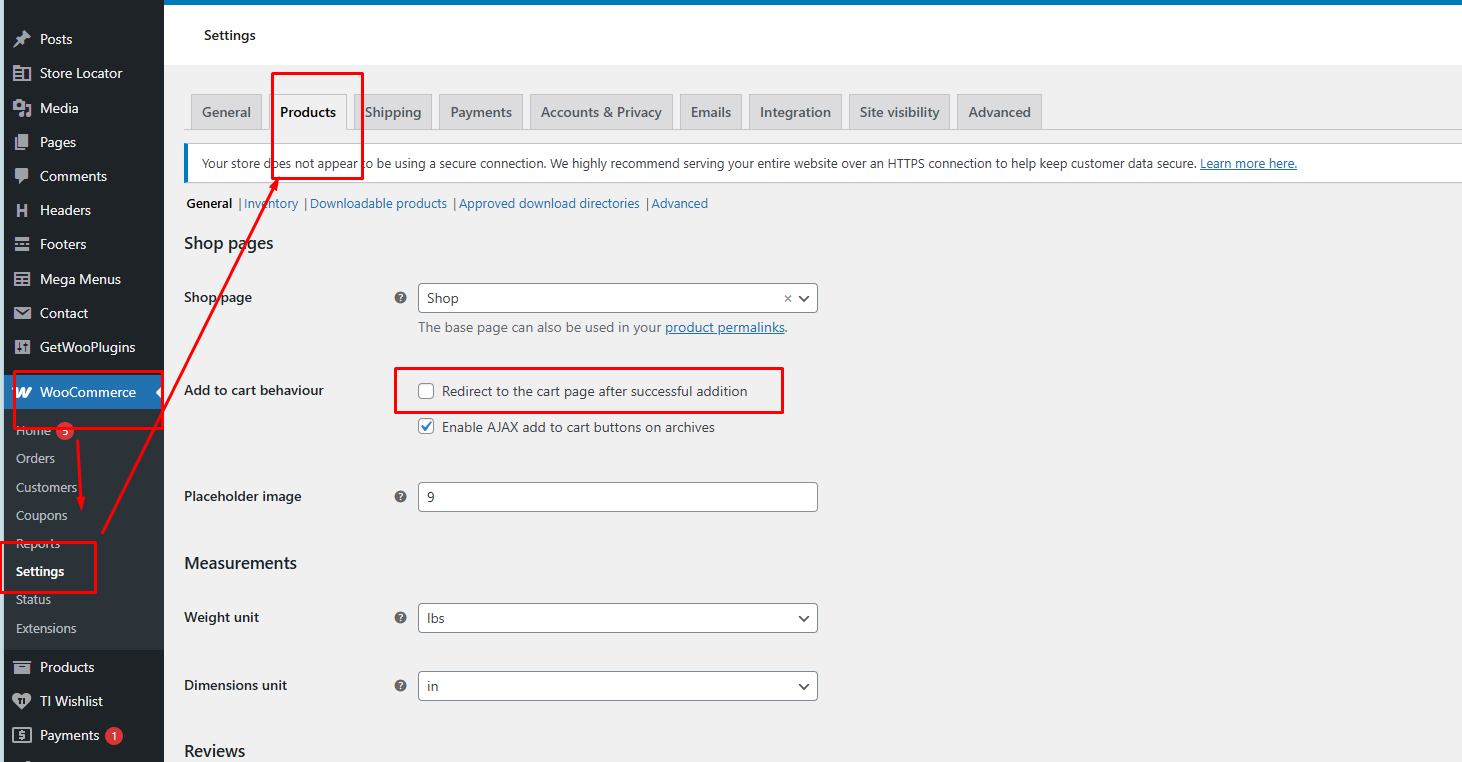Clear the Shop page selection (x)
Screen dimensions: 1462x762
click(787, 298)
